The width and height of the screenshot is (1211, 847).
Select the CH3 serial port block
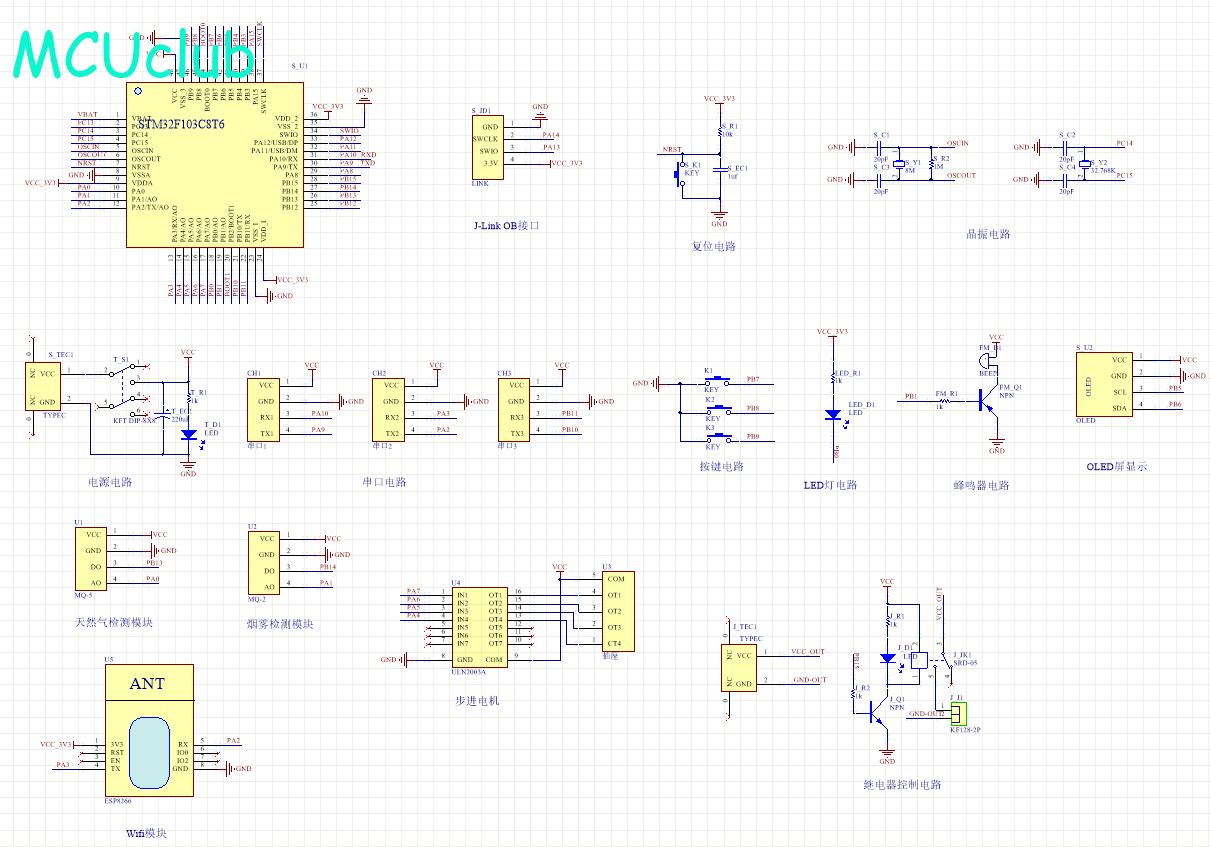pos(514,408)
